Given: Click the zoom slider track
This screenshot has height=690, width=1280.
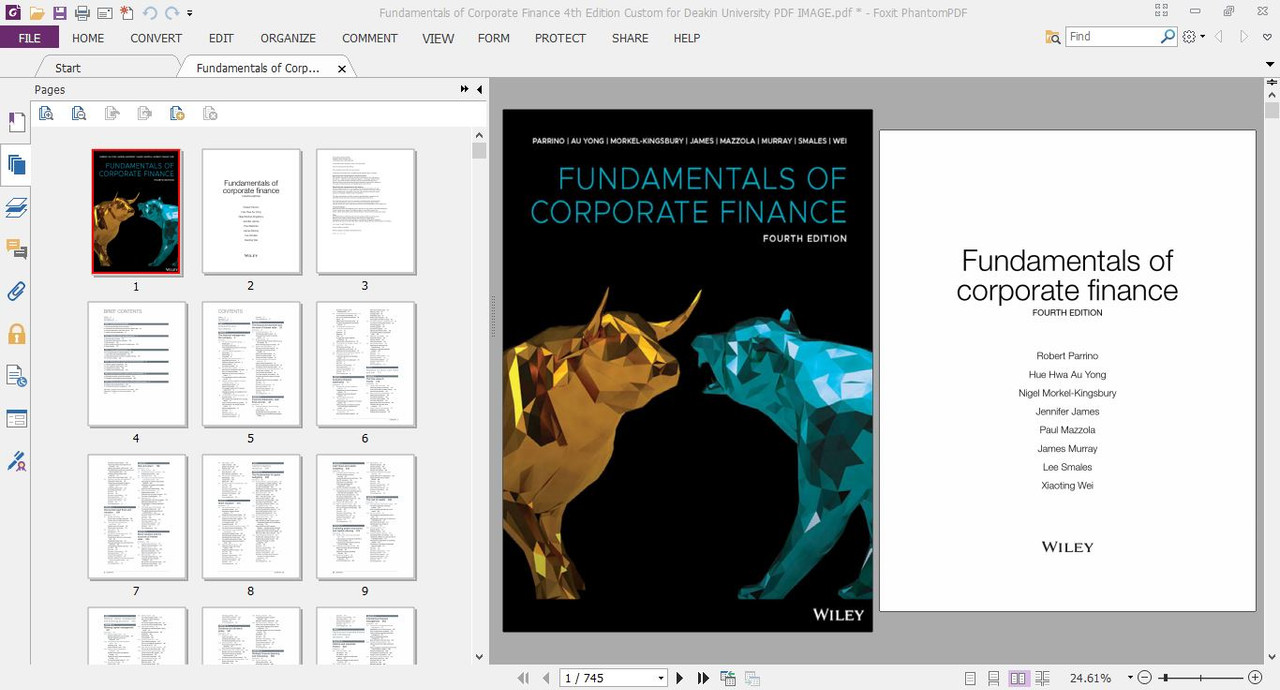Looking at the screenshot, I should point(1200,678).
